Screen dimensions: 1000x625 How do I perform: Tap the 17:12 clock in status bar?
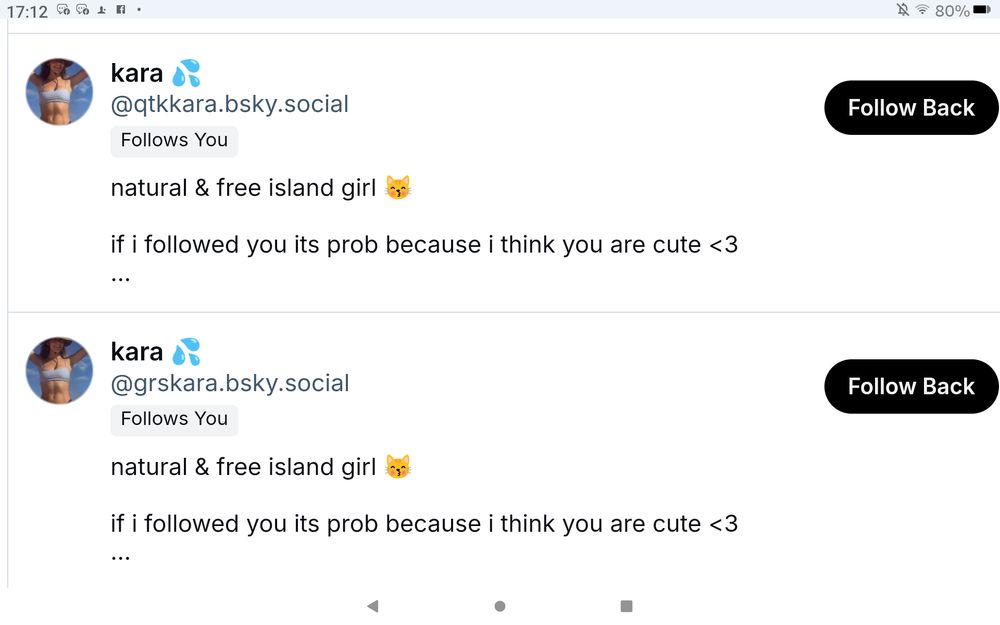point(27,11)
